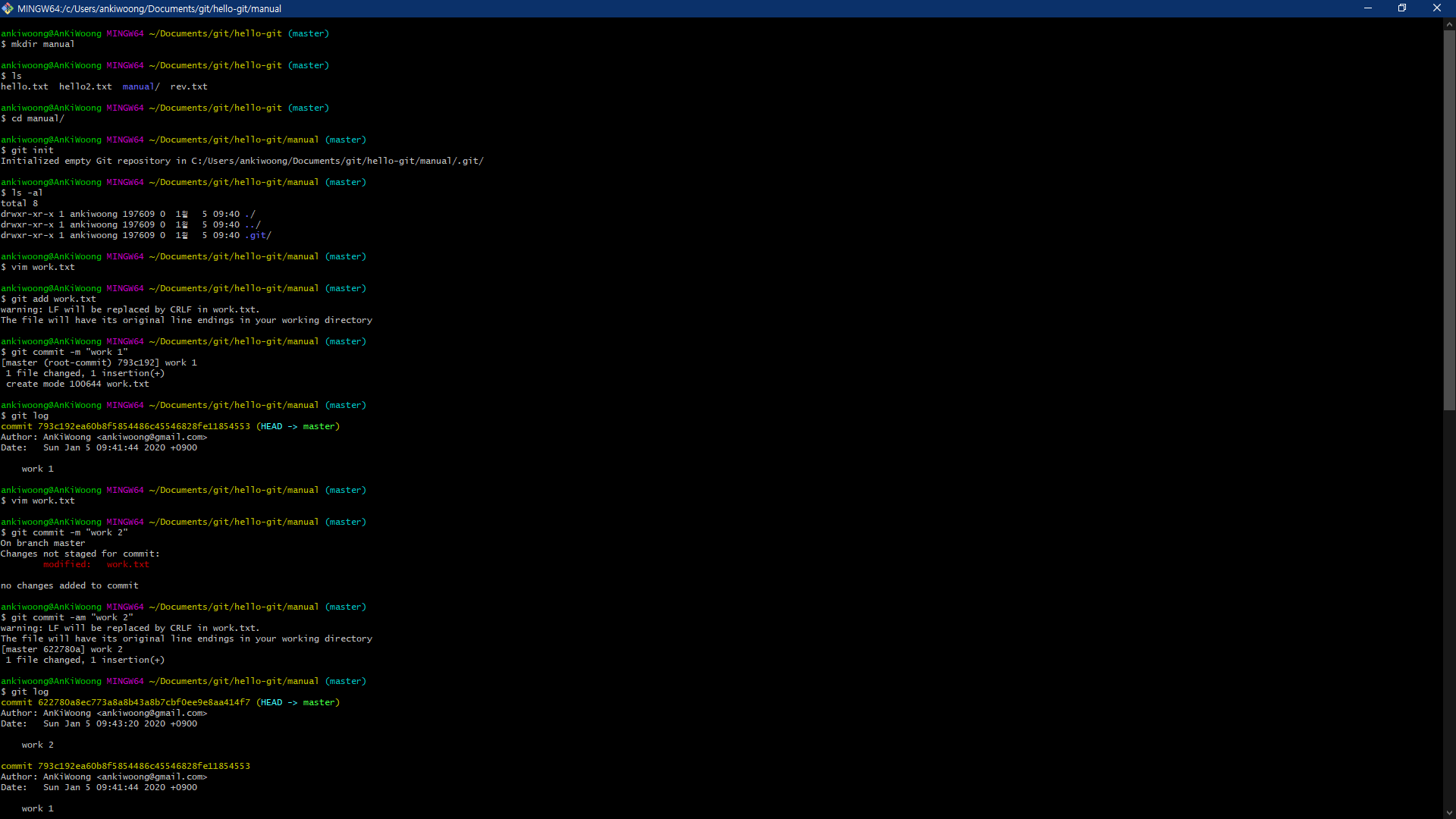
Task: Click the git commit -am "work 2" command
Action: pos(72,617)
